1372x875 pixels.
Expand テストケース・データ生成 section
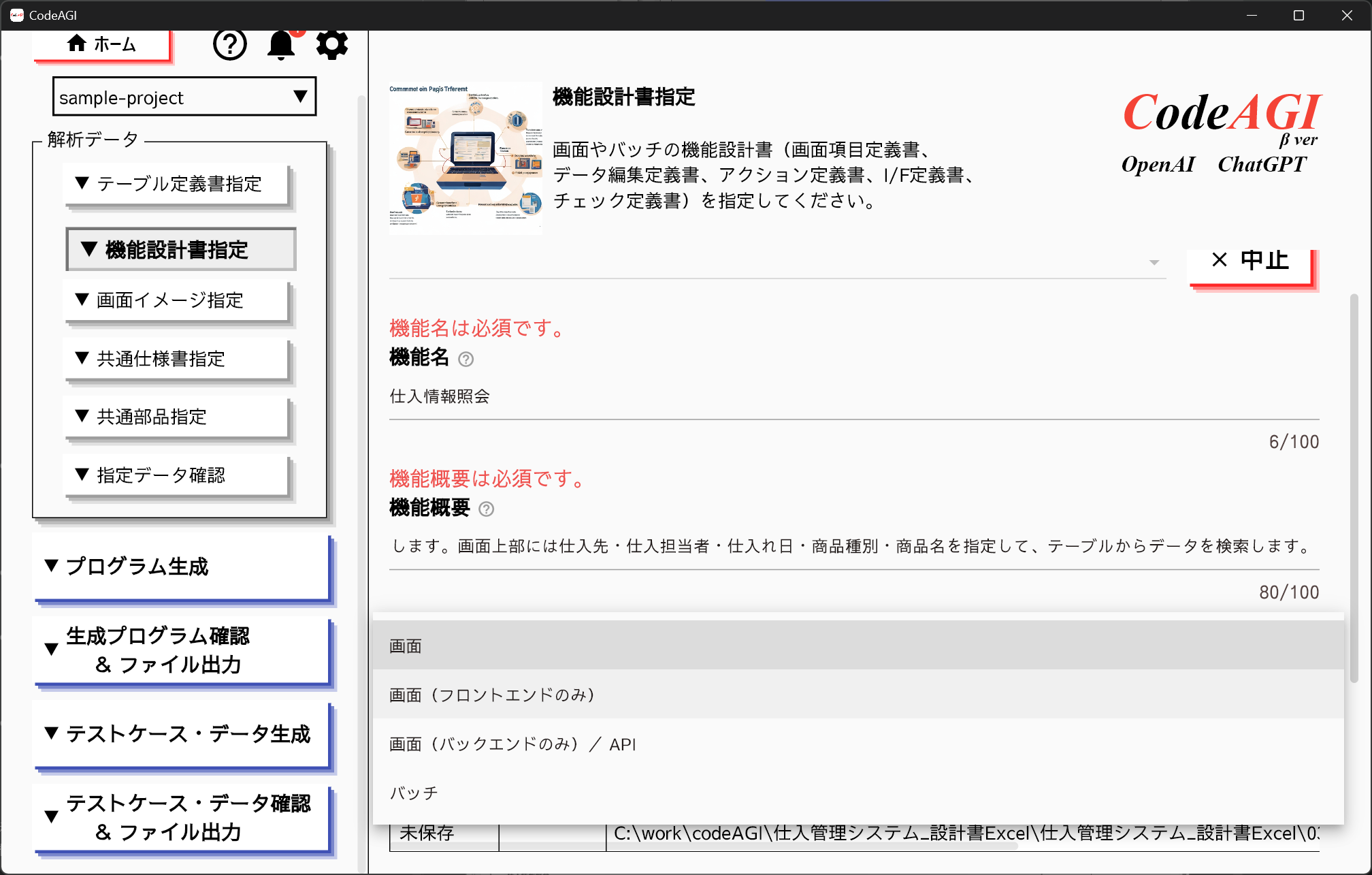point(182,734)
